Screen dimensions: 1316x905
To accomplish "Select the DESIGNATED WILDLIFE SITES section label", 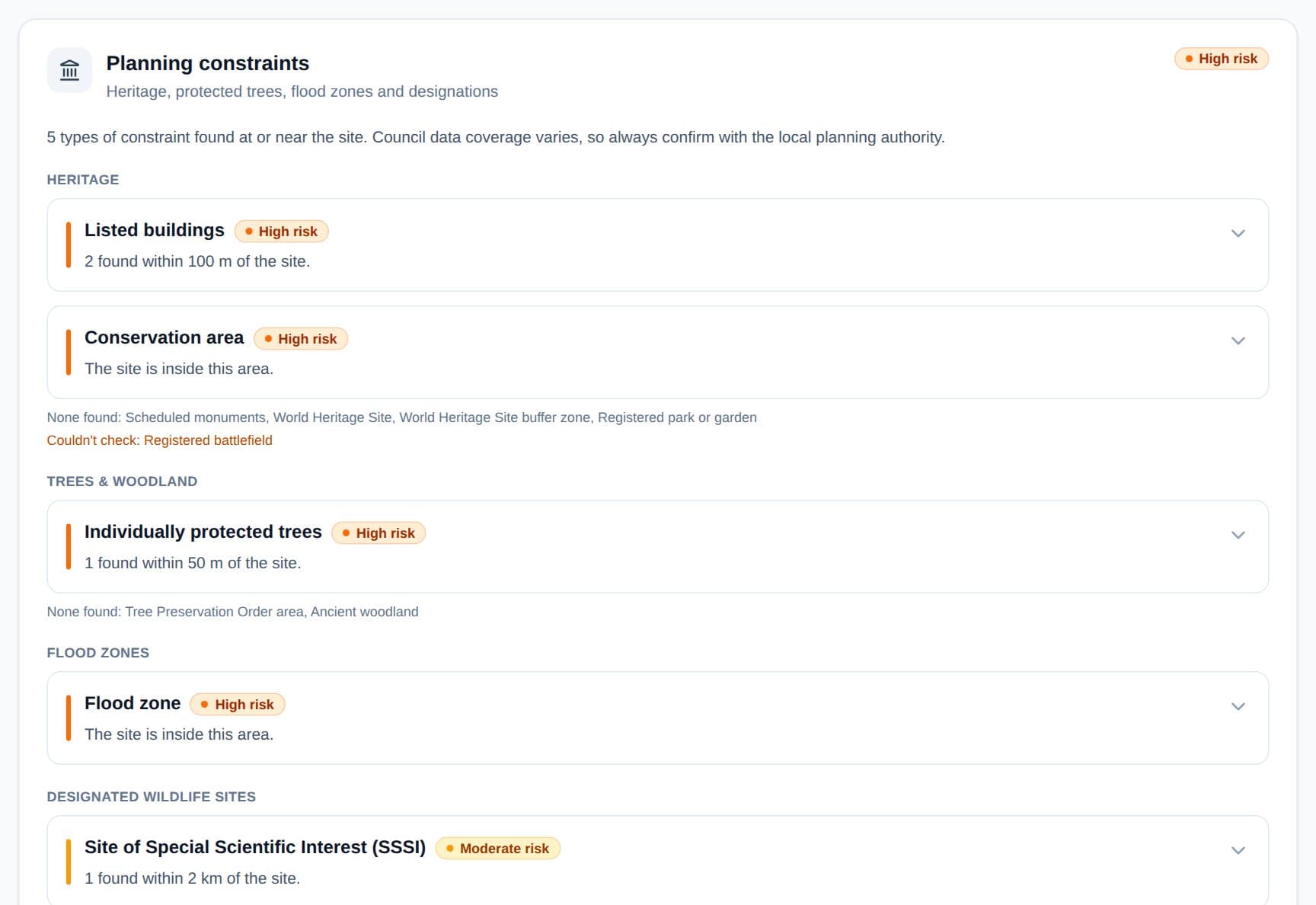I will pos(152,797).
